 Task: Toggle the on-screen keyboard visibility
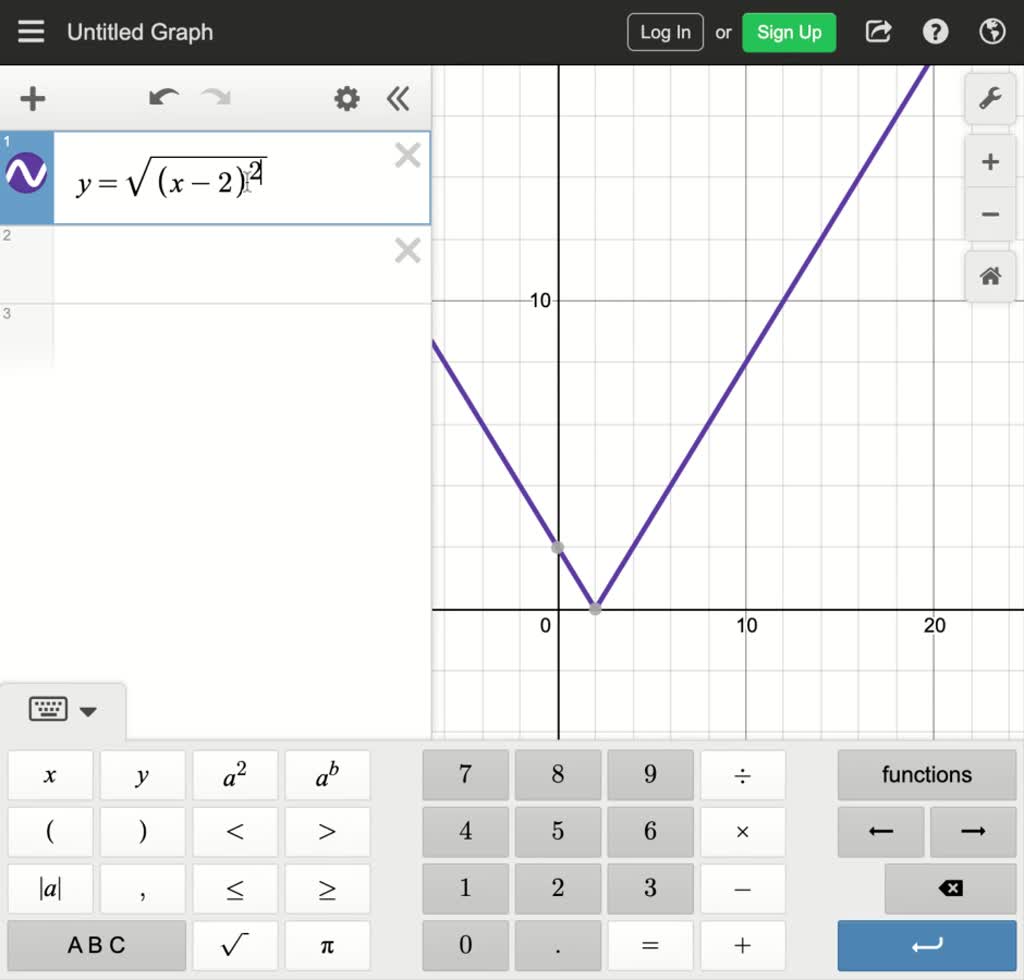47,710
